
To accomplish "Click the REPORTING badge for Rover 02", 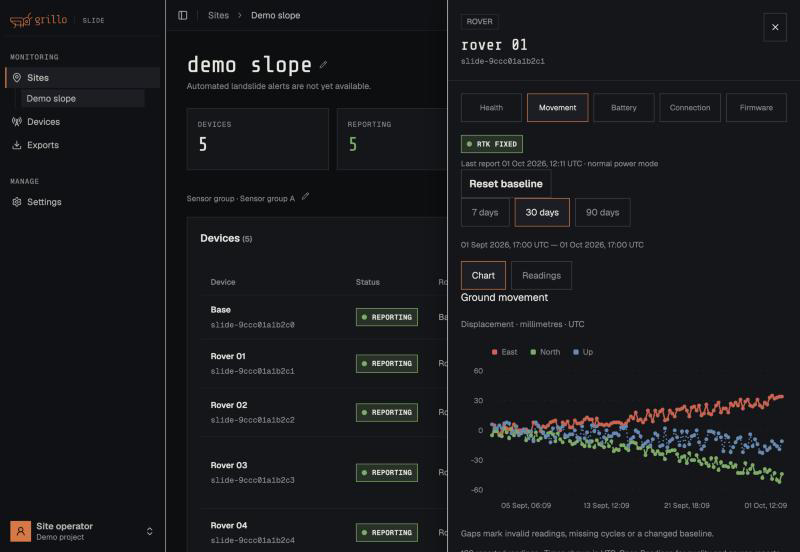I will tap(387, 412).
